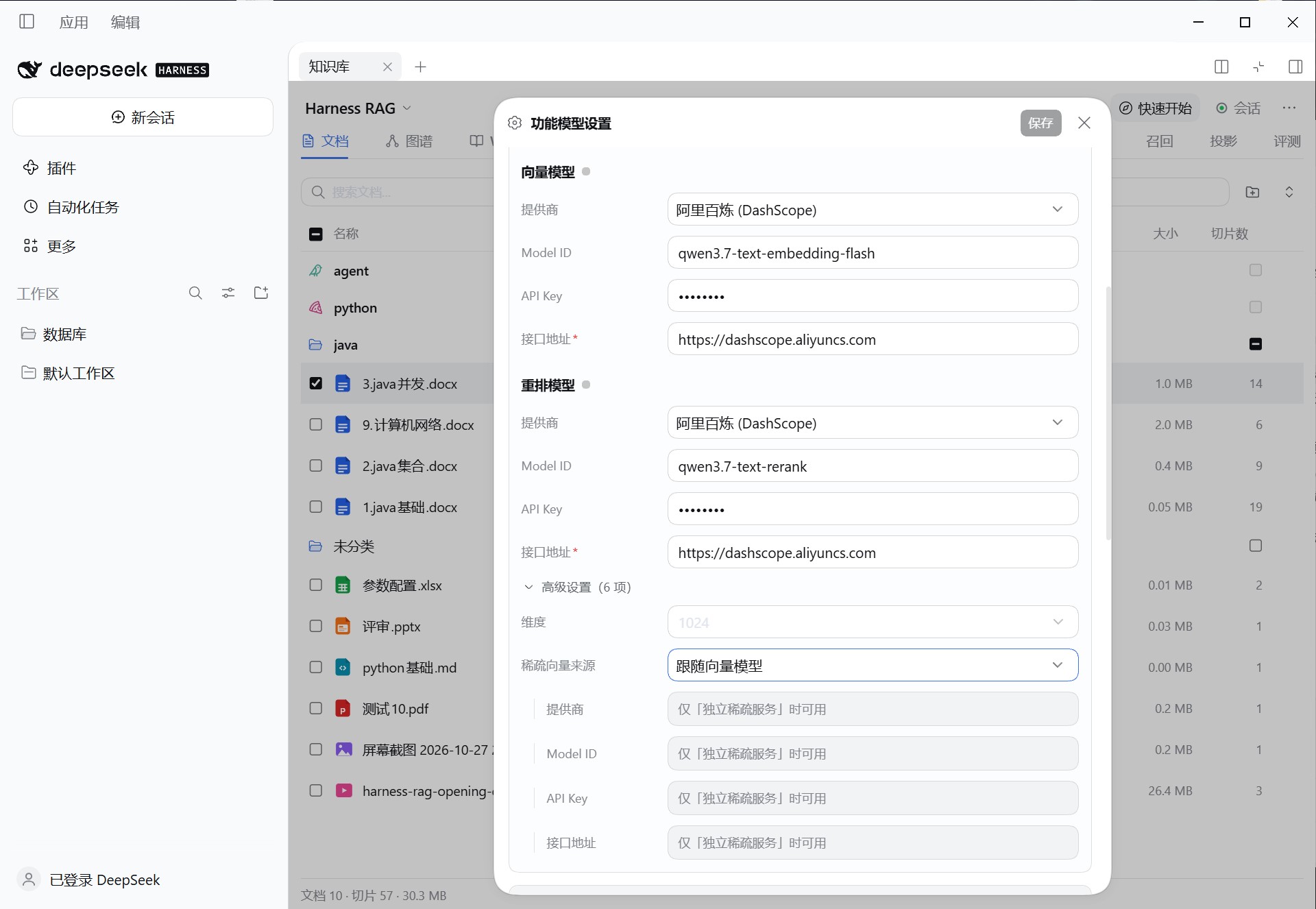Open 自动化任务 clock icon
The width and height of the screenshot is (1316, 909).
point(31,207)
